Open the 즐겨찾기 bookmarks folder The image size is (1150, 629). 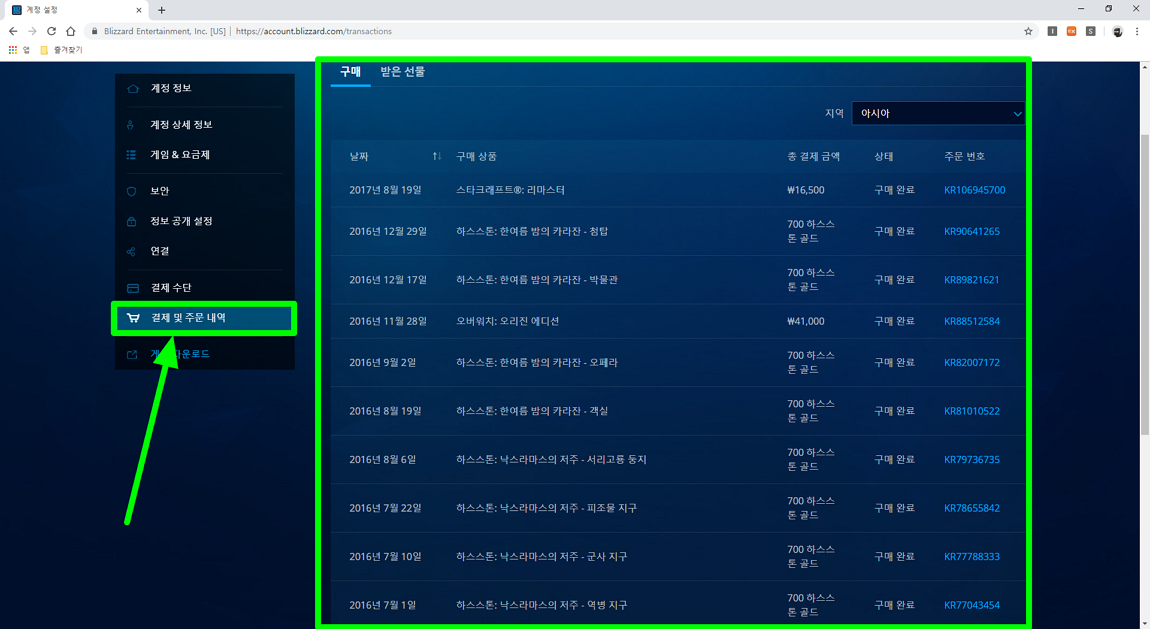tap(62, 50)
